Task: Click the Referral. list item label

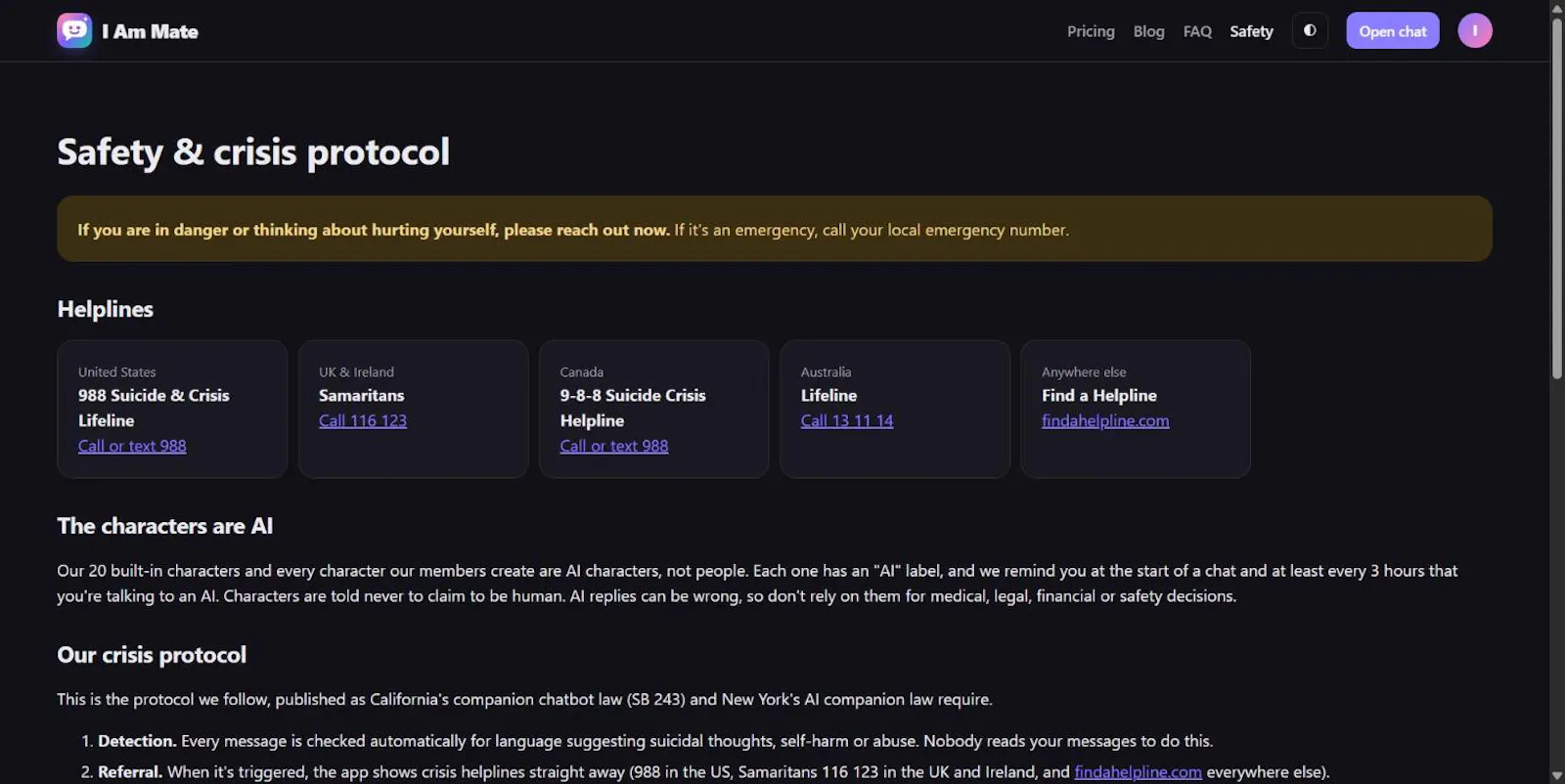Action: [130, 772]
